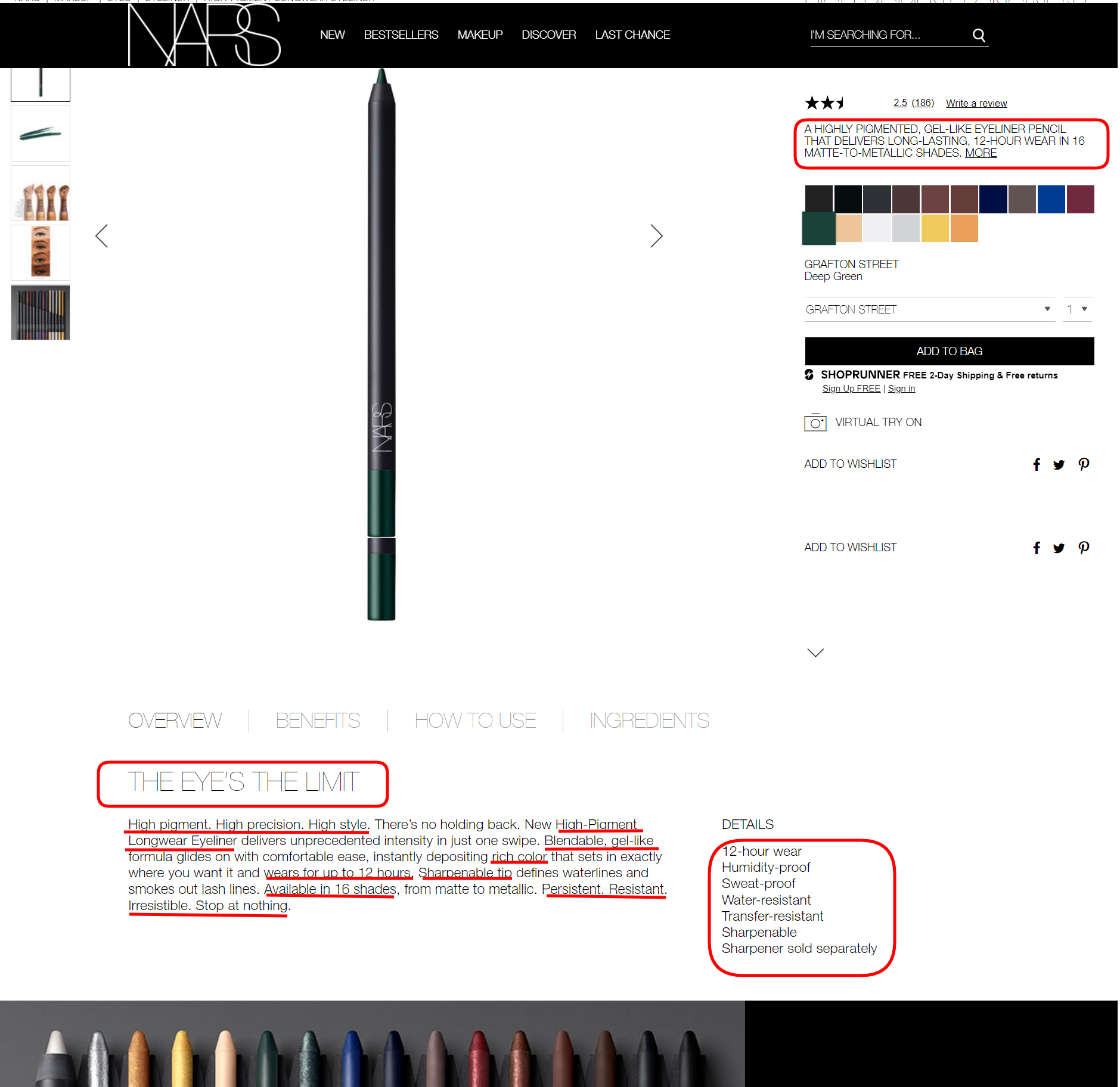This screenshot has width=1120, height=1087.
Task: Expand the down chevron below wishlist
Action: [x=815, y=653]
